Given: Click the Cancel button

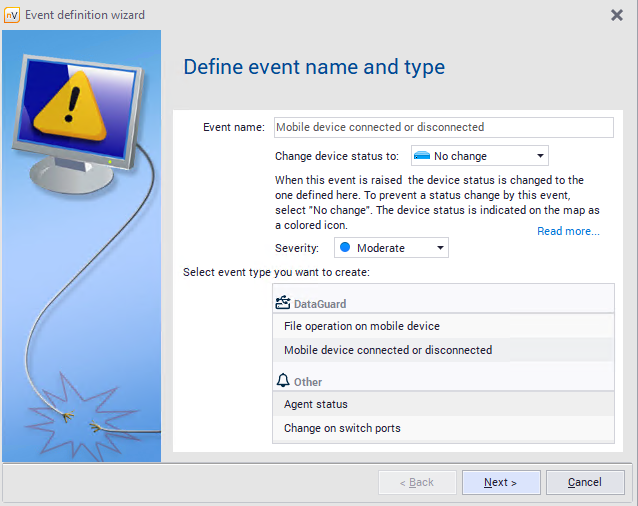Looking at the screenshot, I should (x=585, y=482).
